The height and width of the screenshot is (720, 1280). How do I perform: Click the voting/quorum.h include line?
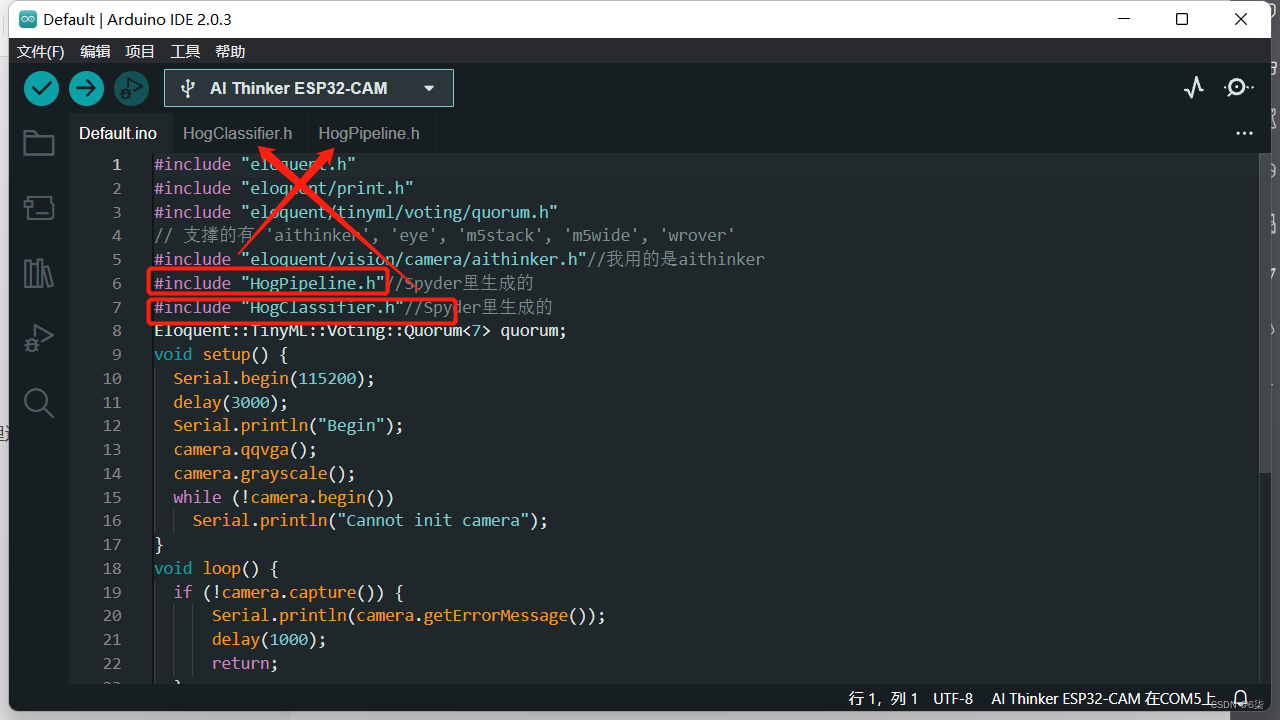(x=355, y=212)
